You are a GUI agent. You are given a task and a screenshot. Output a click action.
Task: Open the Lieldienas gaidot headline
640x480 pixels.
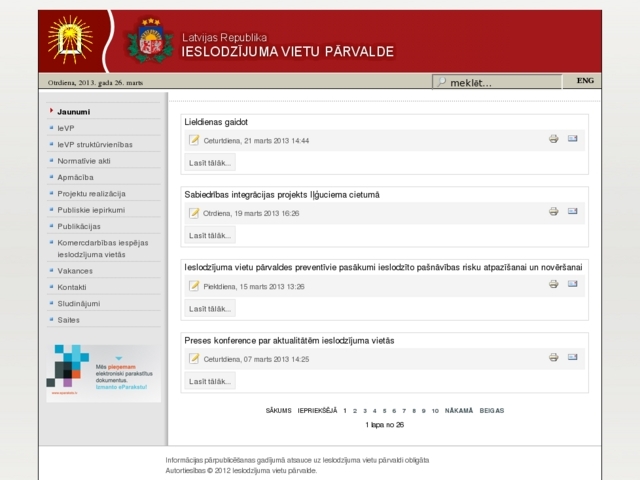tap(216, 122)
